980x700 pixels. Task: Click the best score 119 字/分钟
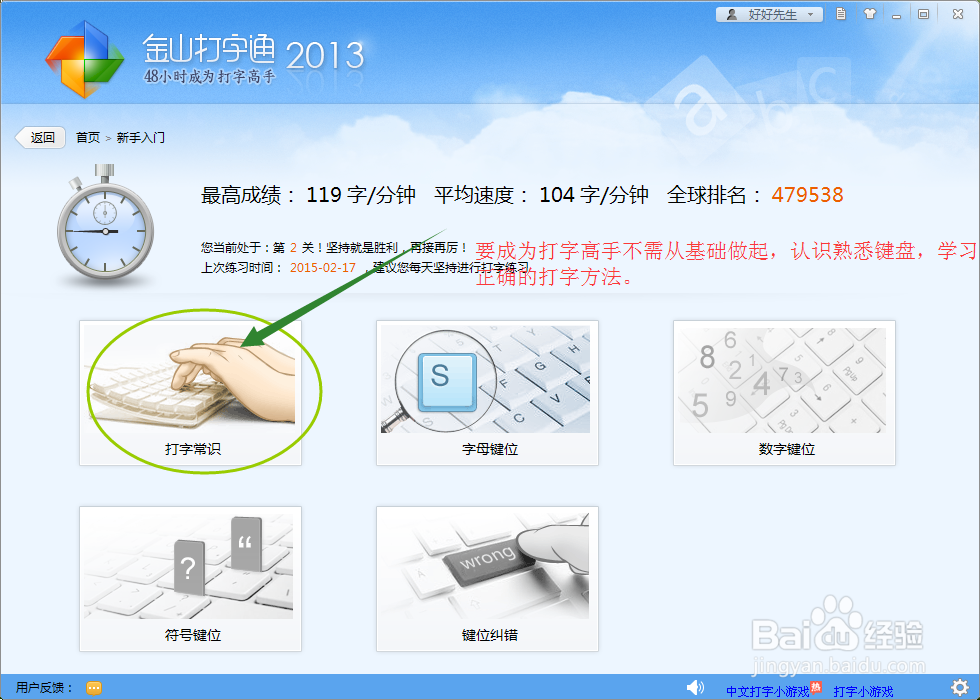[x=361, y=195]
